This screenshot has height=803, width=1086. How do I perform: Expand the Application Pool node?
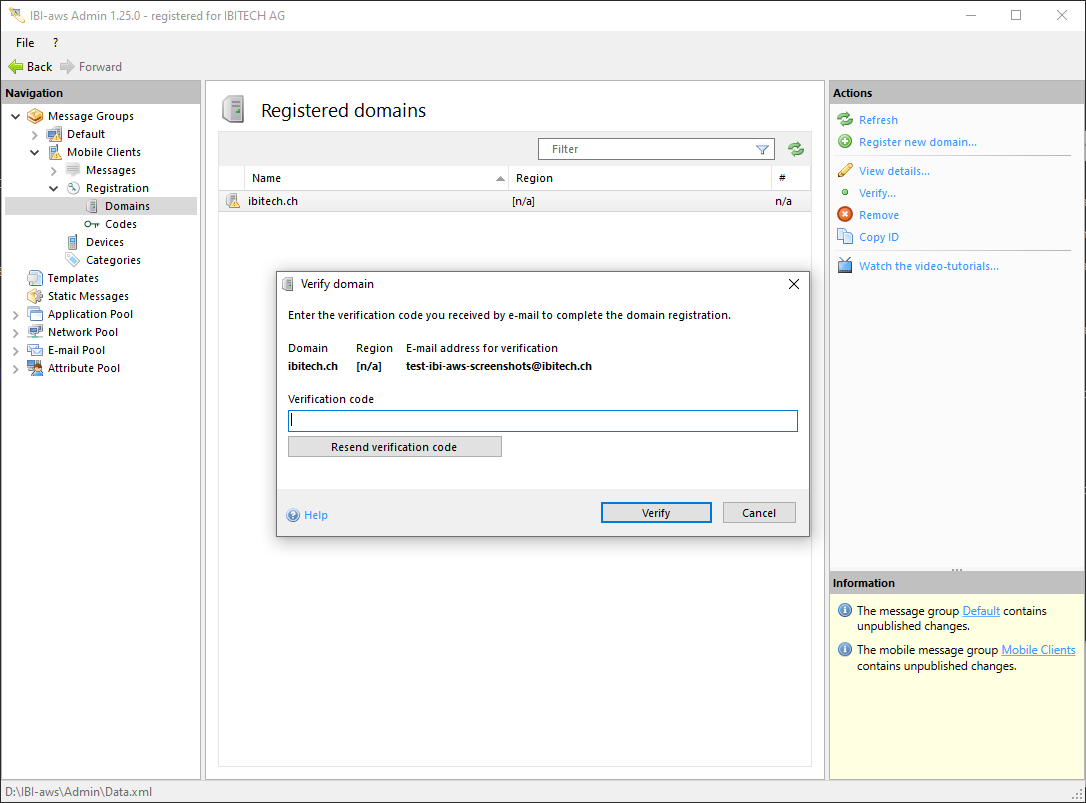[16, 314]
